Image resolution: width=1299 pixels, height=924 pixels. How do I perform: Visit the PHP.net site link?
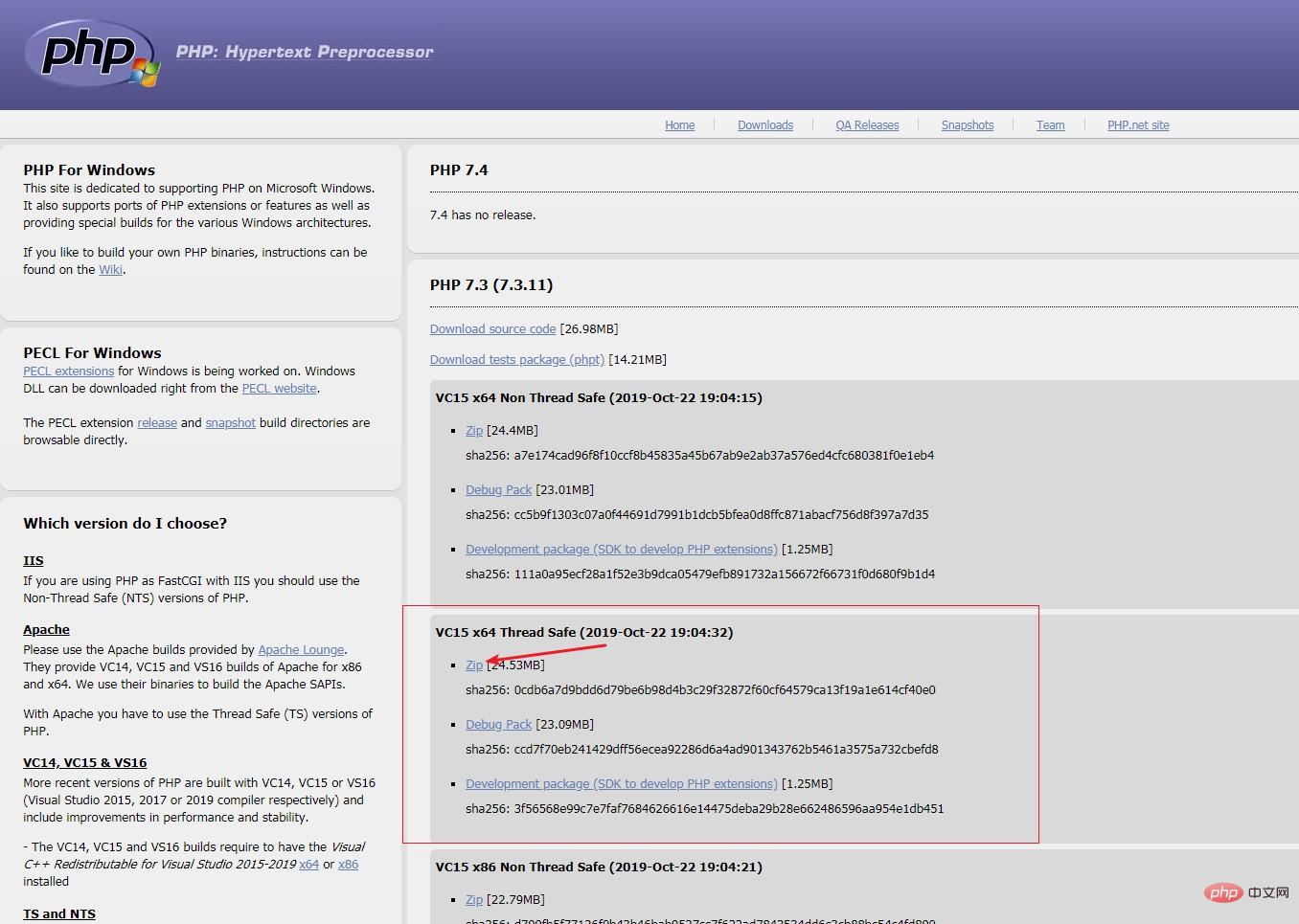click(1138, 125)
